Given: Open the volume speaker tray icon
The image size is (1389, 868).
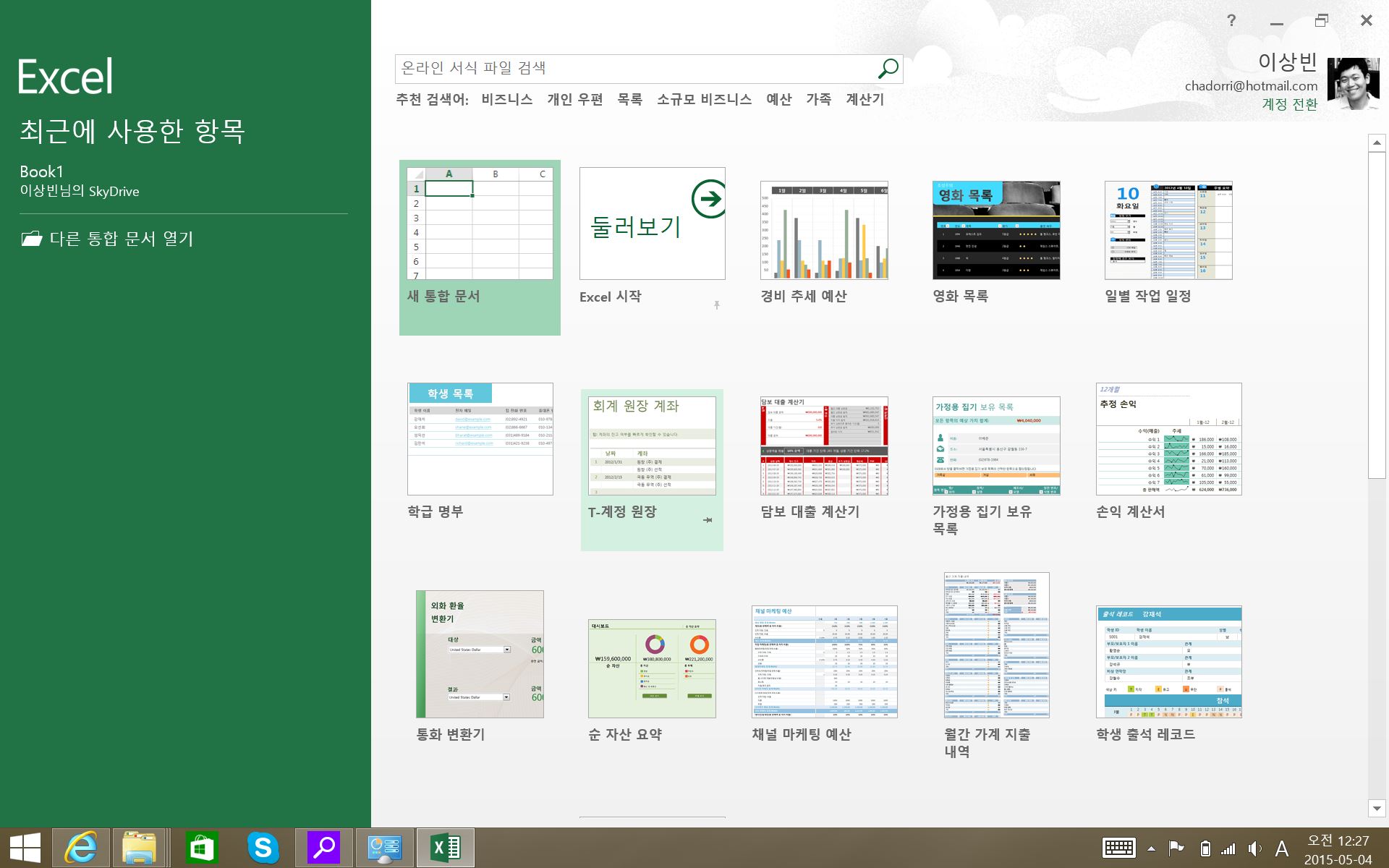Looking at the screenshot, I should click(1254, 848).
